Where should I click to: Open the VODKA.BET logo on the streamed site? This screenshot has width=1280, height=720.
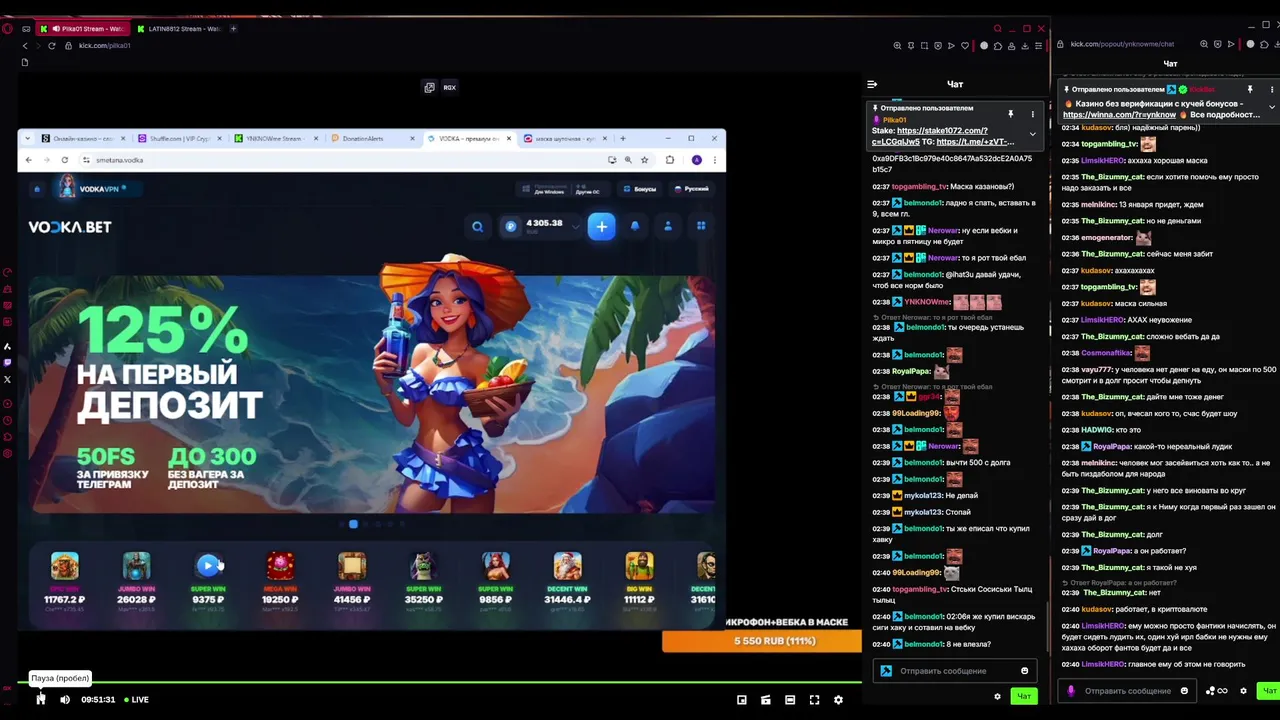coord(70,227)
